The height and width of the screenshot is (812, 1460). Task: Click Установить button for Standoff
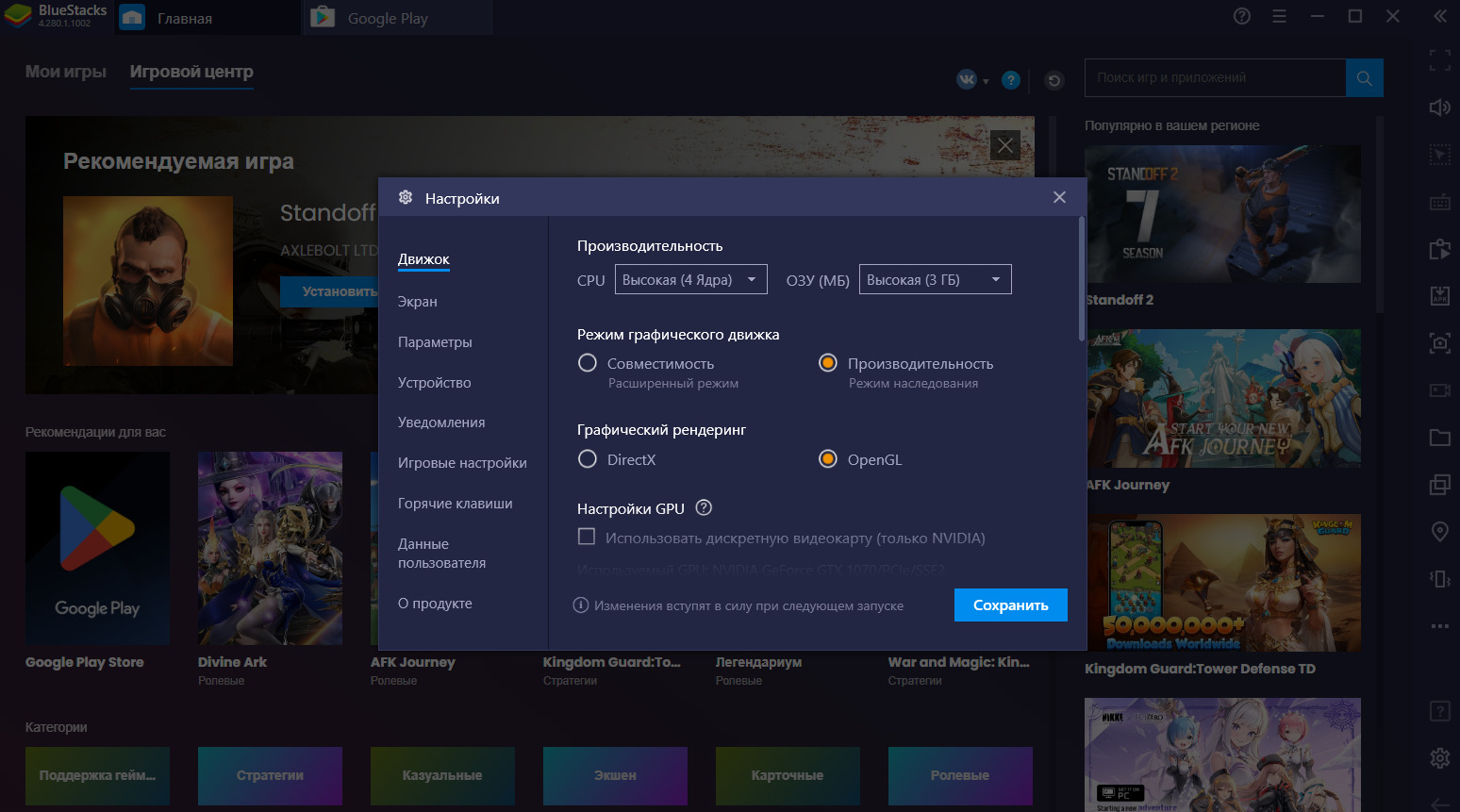click(x=329, y=291)
